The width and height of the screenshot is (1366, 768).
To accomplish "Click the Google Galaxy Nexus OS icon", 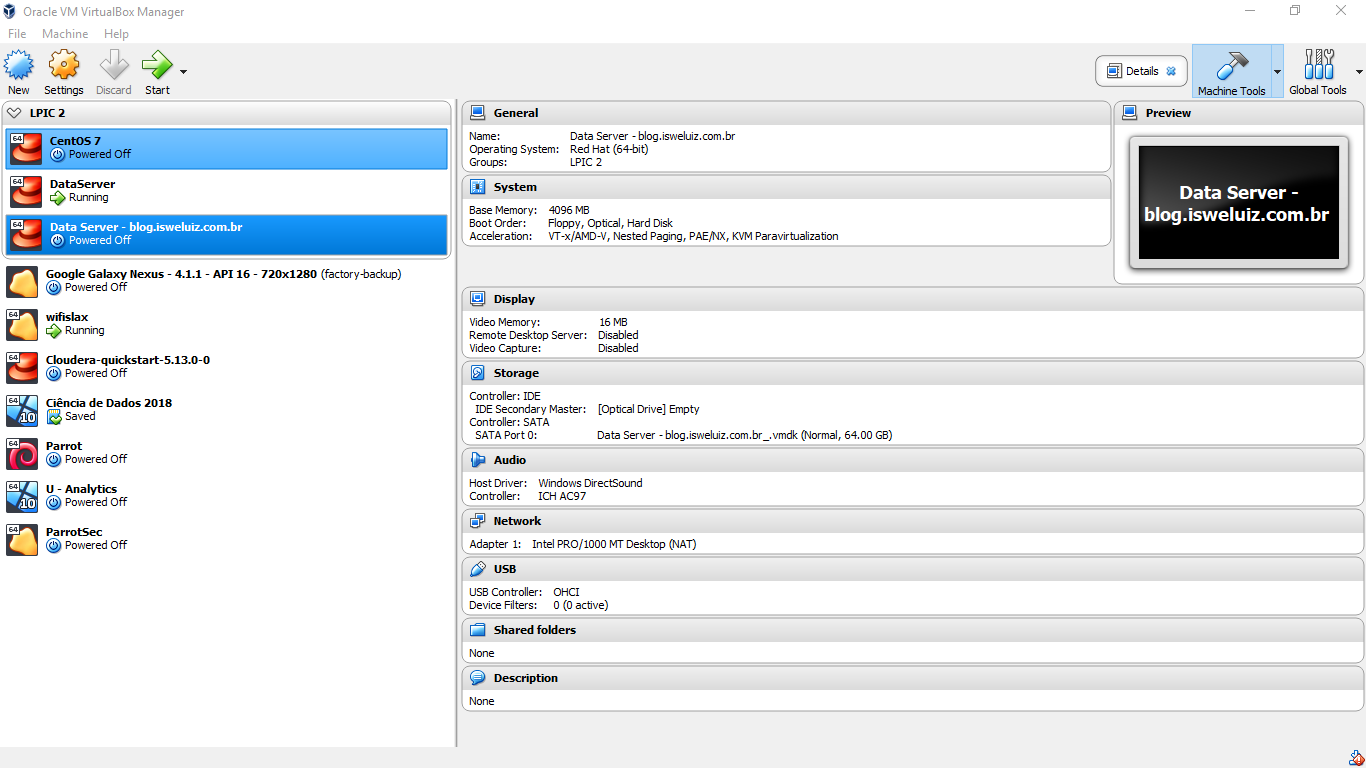I will [22, 282].
